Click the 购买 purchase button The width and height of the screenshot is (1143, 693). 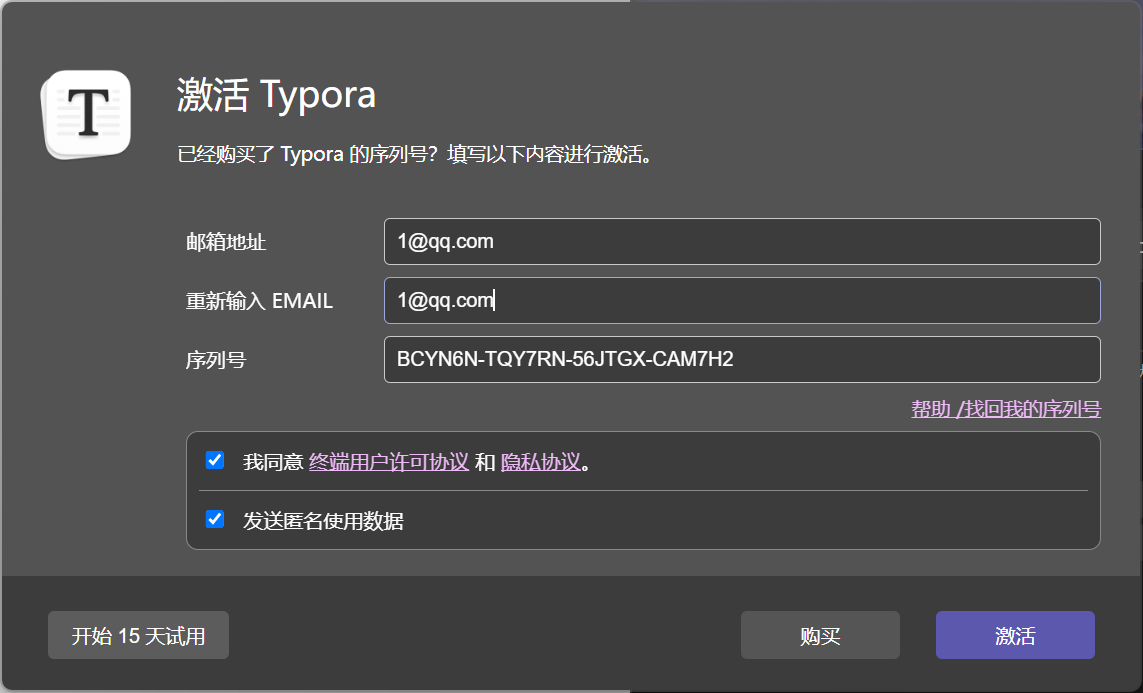click(x=819, y=635)
